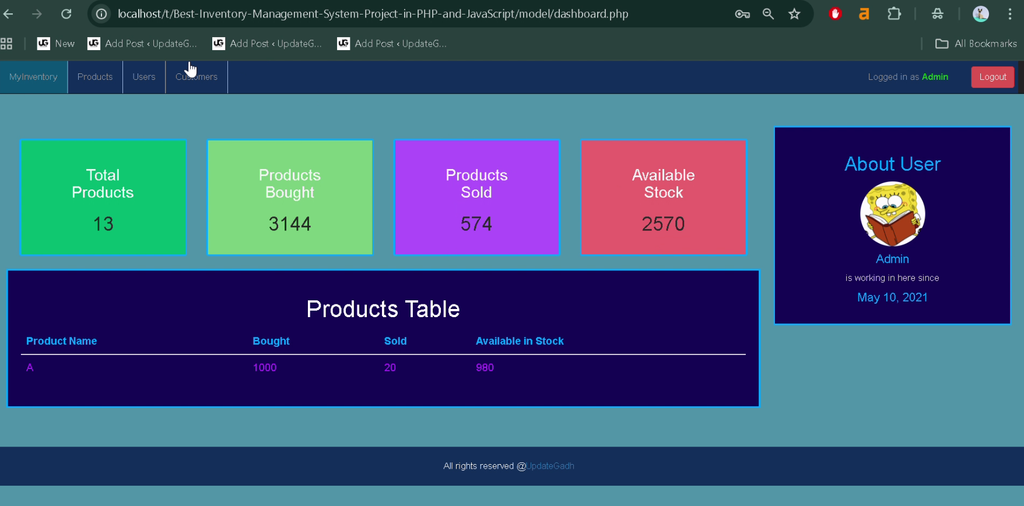The height and width of the screenshot is (506, 1024).
Task: Click the Admin name under the avatar
Action: coord(892,259)
